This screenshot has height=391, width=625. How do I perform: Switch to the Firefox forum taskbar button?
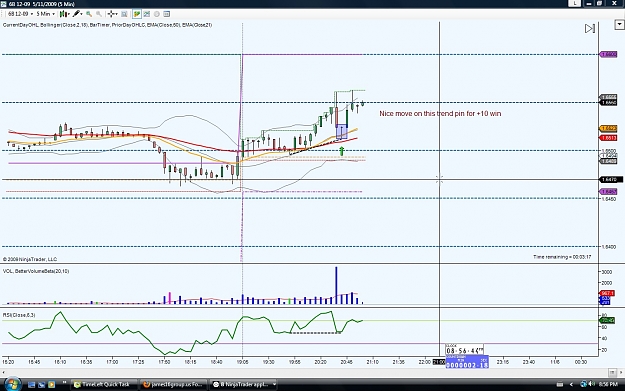pyautogui.click(x=174, y=385)
